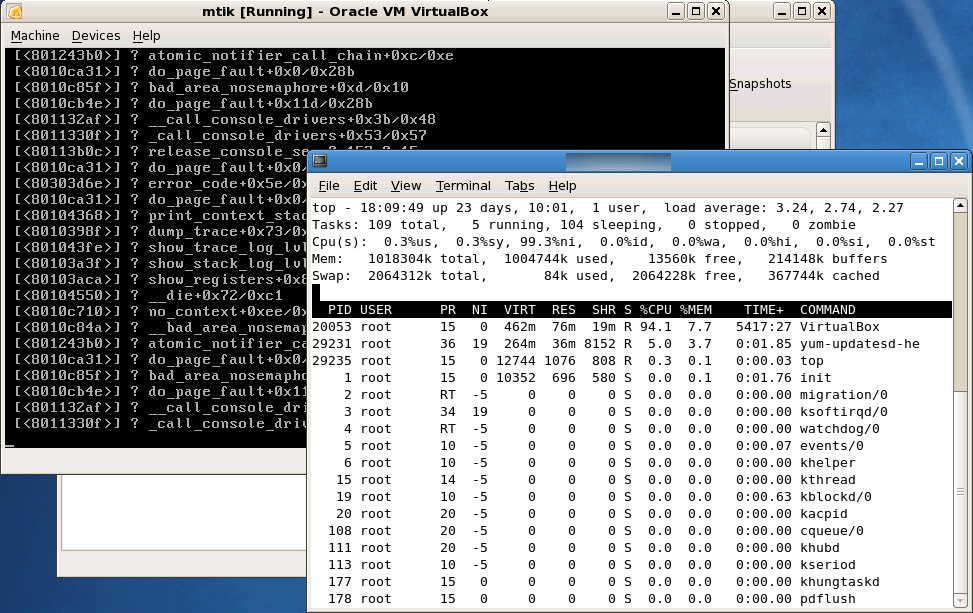973x613 pixels.
Task: Click the terminal vertical scrollbar thumb
Action: click(960, 302)
